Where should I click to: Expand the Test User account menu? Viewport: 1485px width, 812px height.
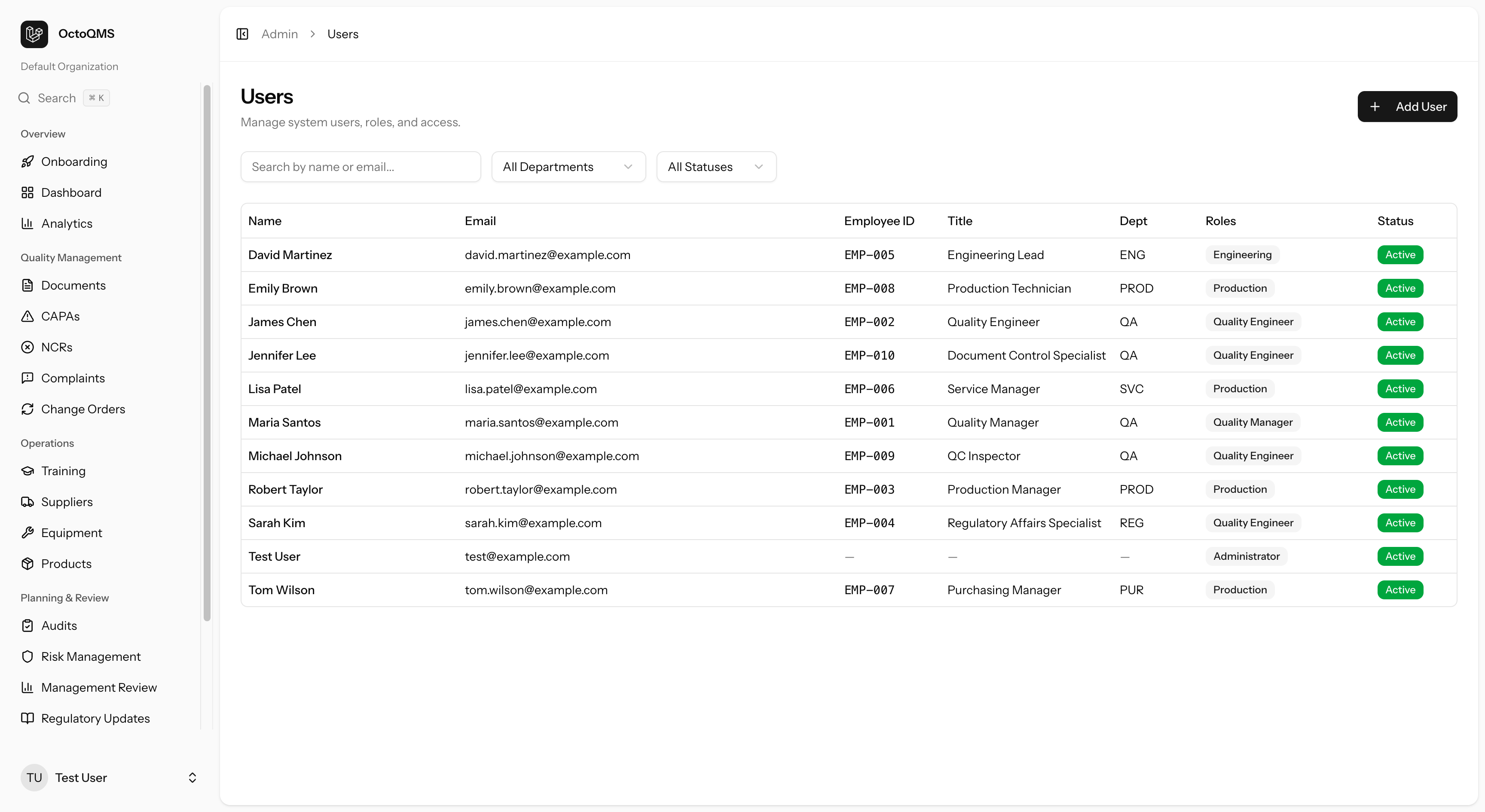[x=110, y=778]
